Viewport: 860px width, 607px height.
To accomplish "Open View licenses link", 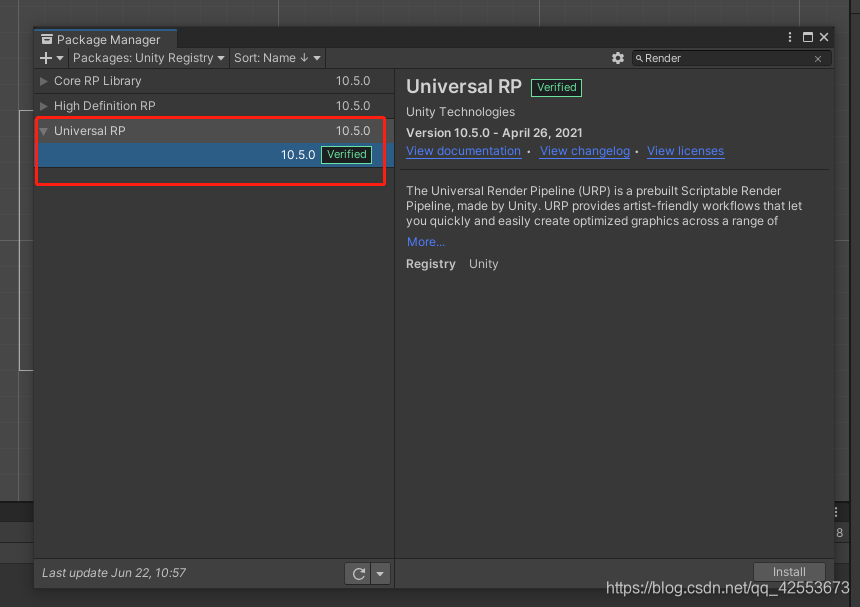I will coord(686,151).
